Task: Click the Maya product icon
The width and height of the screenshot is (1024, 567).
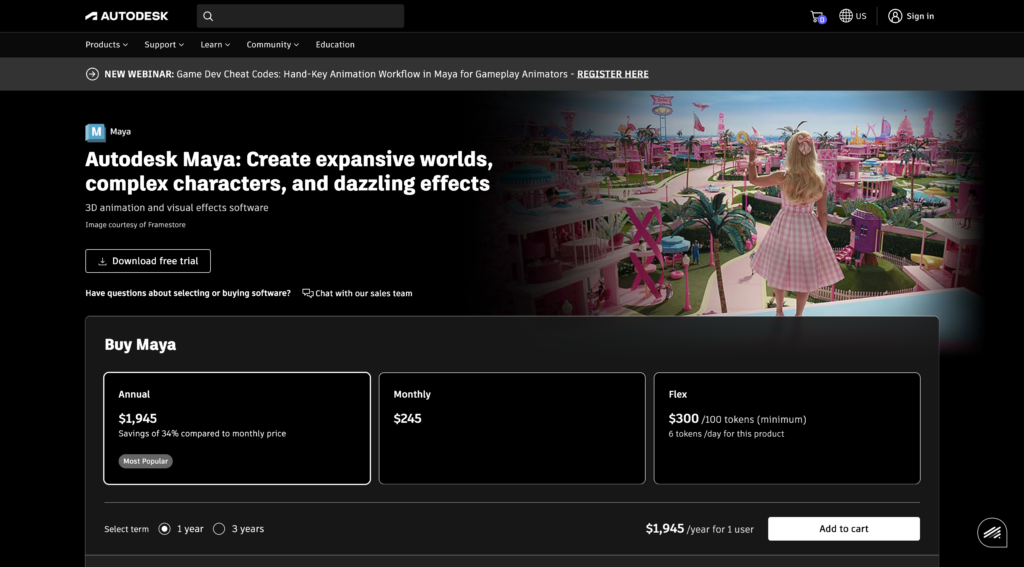Action: click(95, 132)
